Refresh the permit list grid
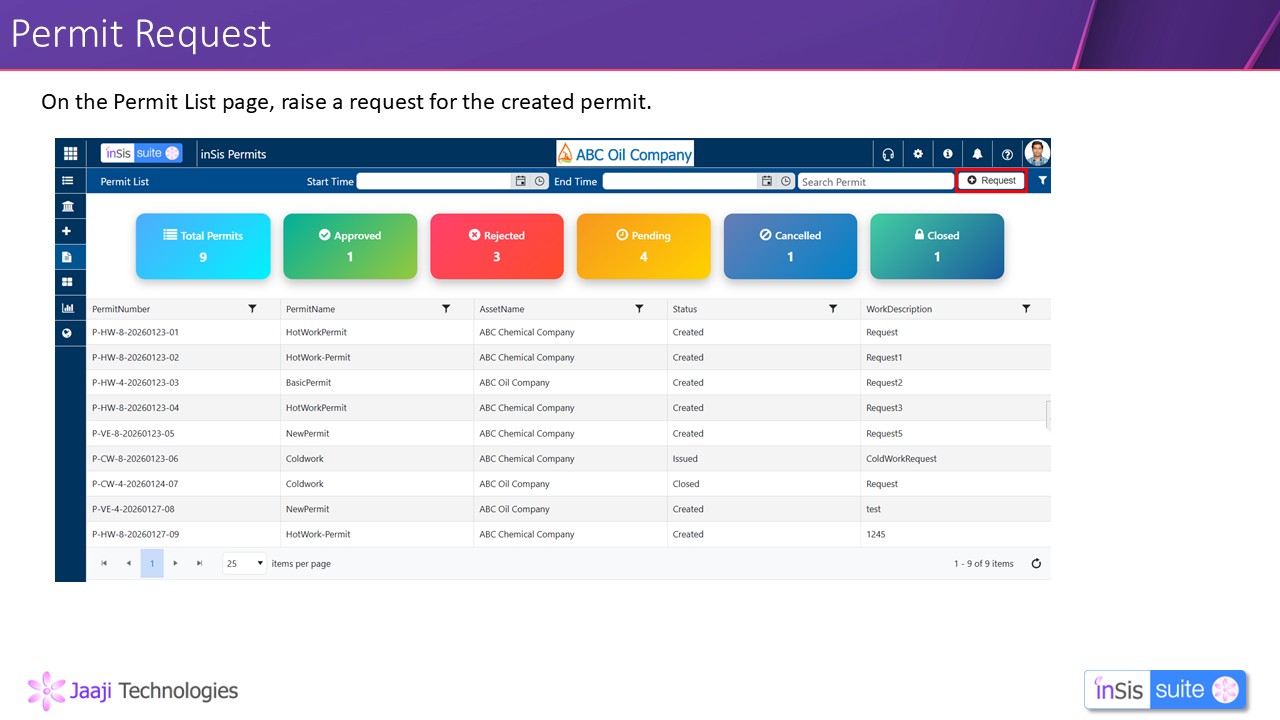The image size is (1280, 720). tap(1036, 564)
